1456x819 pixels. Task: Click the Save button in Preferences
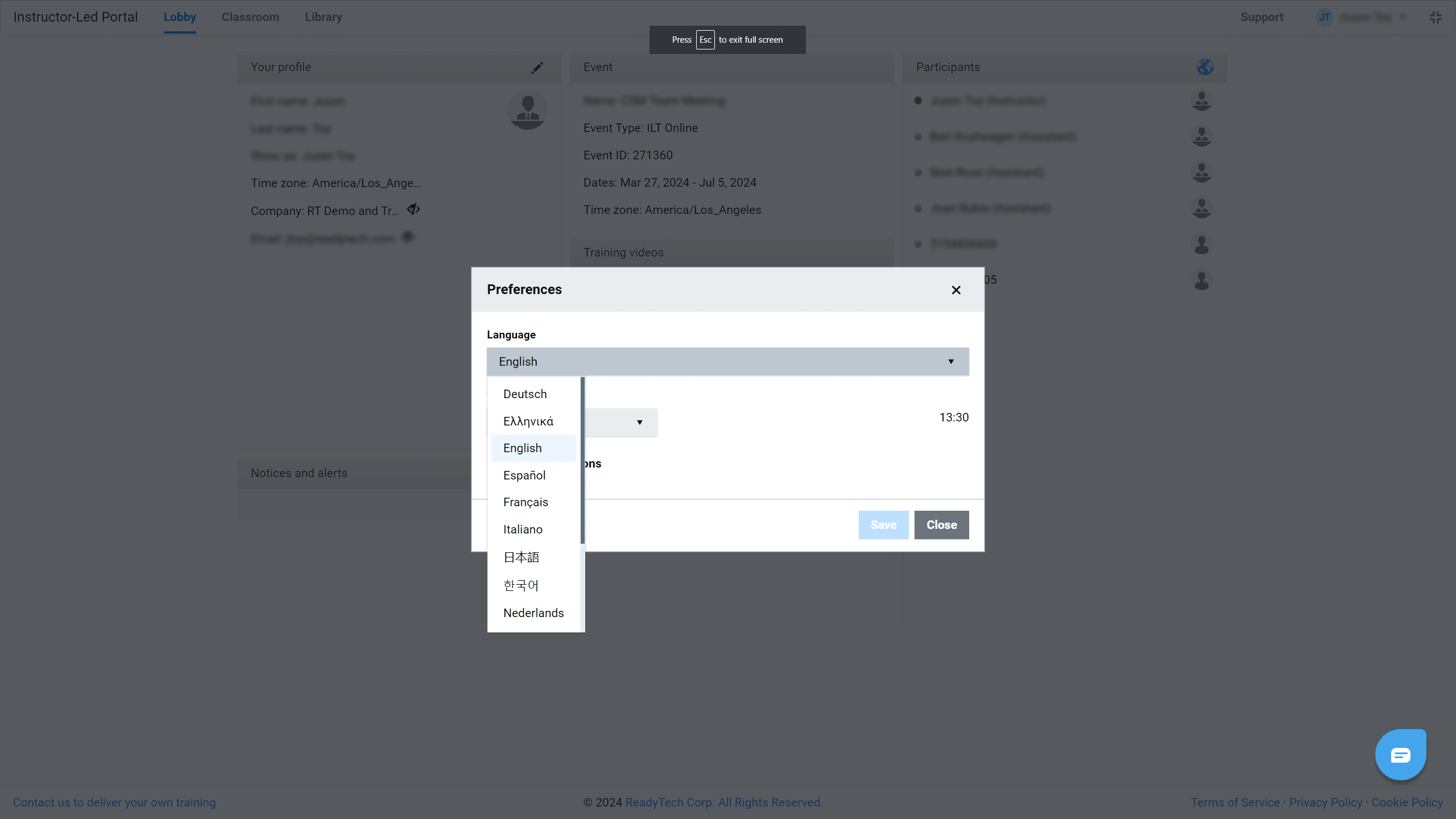coord(883,525)
